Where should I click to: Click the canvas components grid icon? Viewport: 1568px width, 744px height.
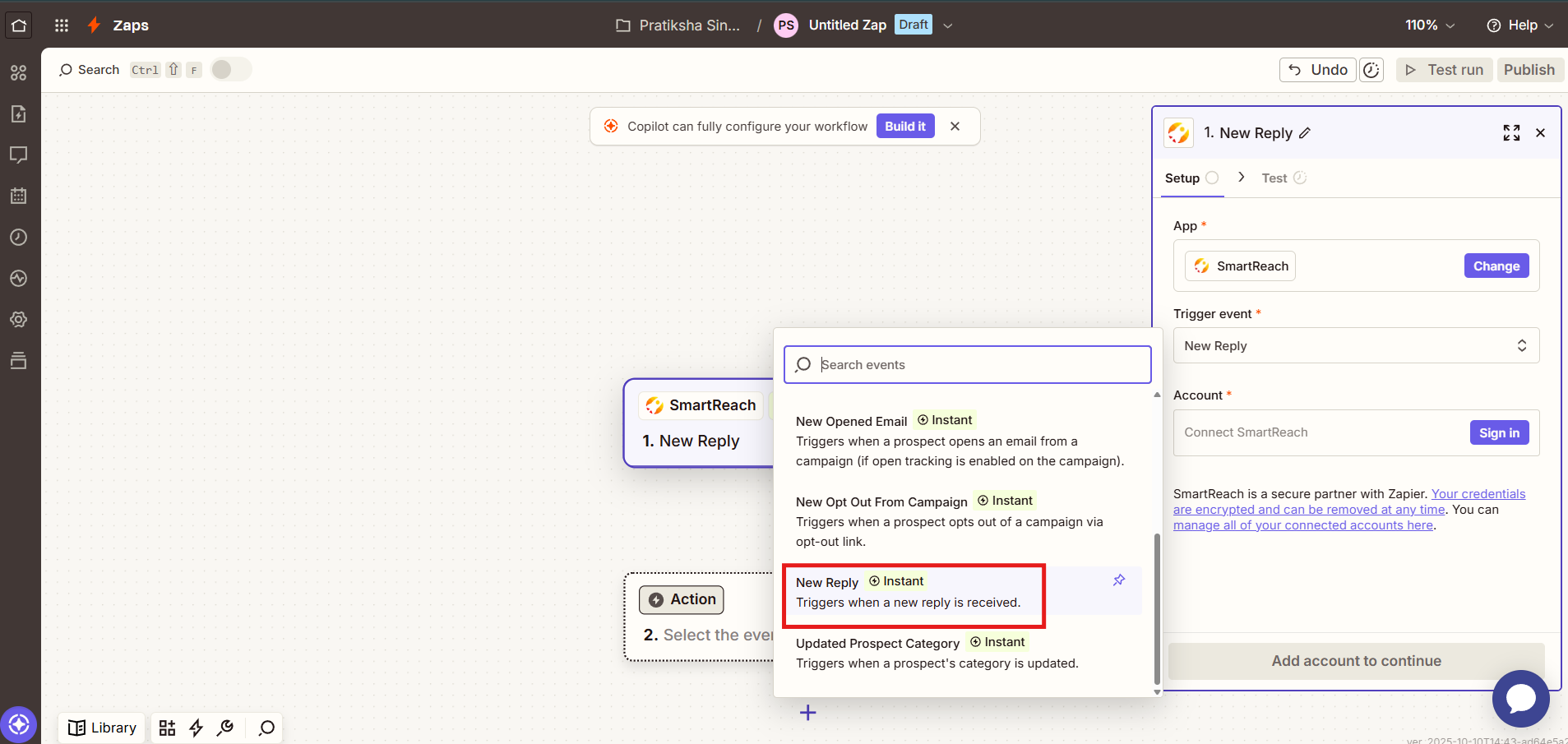tap(168, 728)
